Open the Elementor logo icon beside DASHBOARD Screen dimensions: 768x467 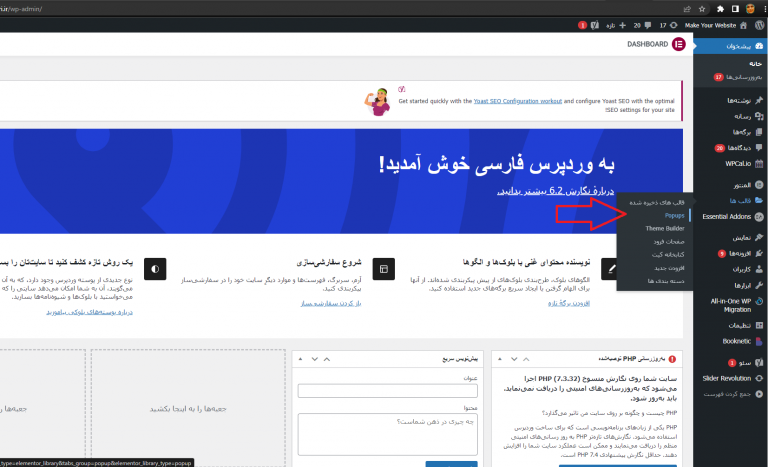pyautogui.click(x=679, y=45)
